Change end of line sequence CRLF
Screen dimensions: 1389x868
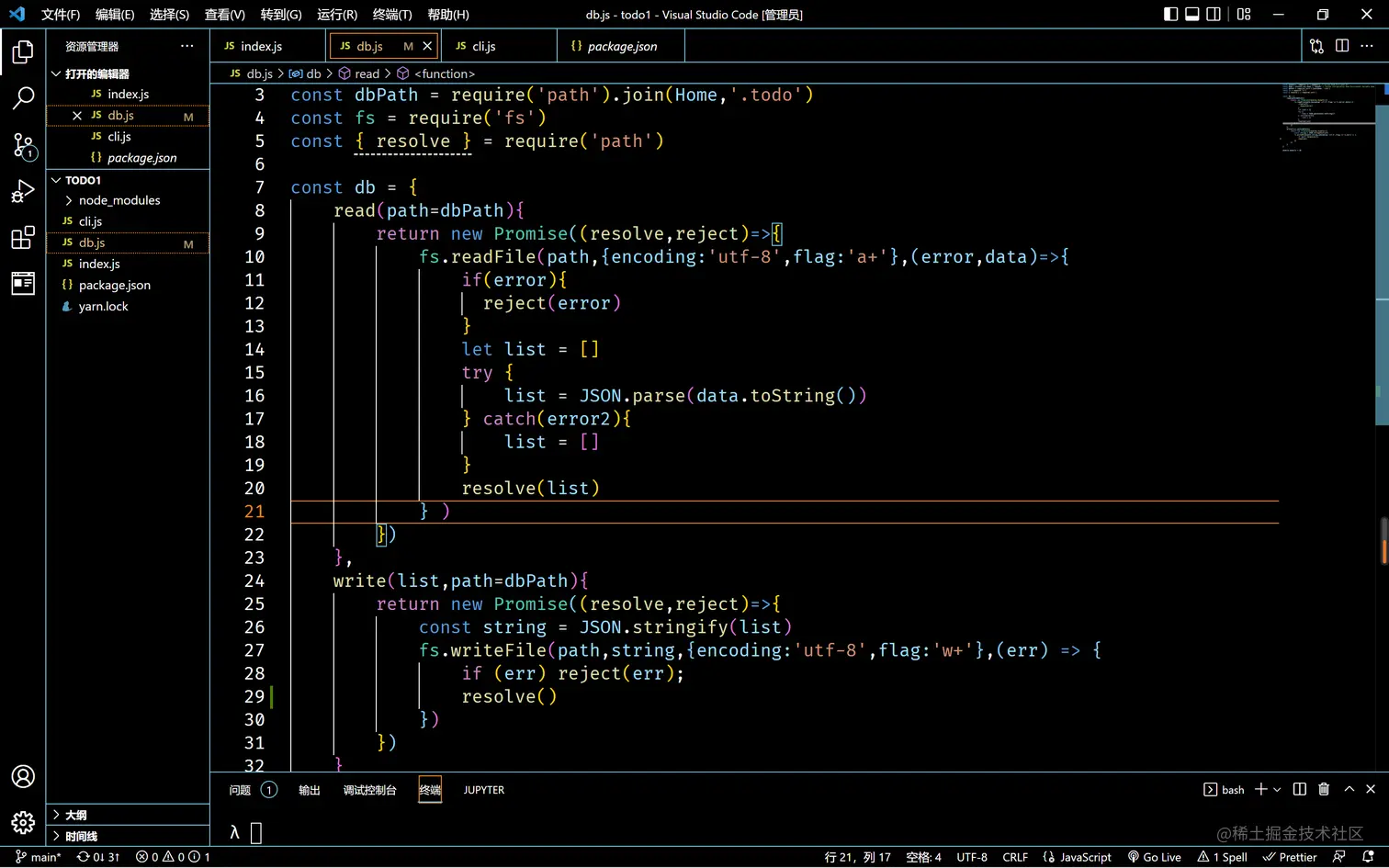point(1015,857)
